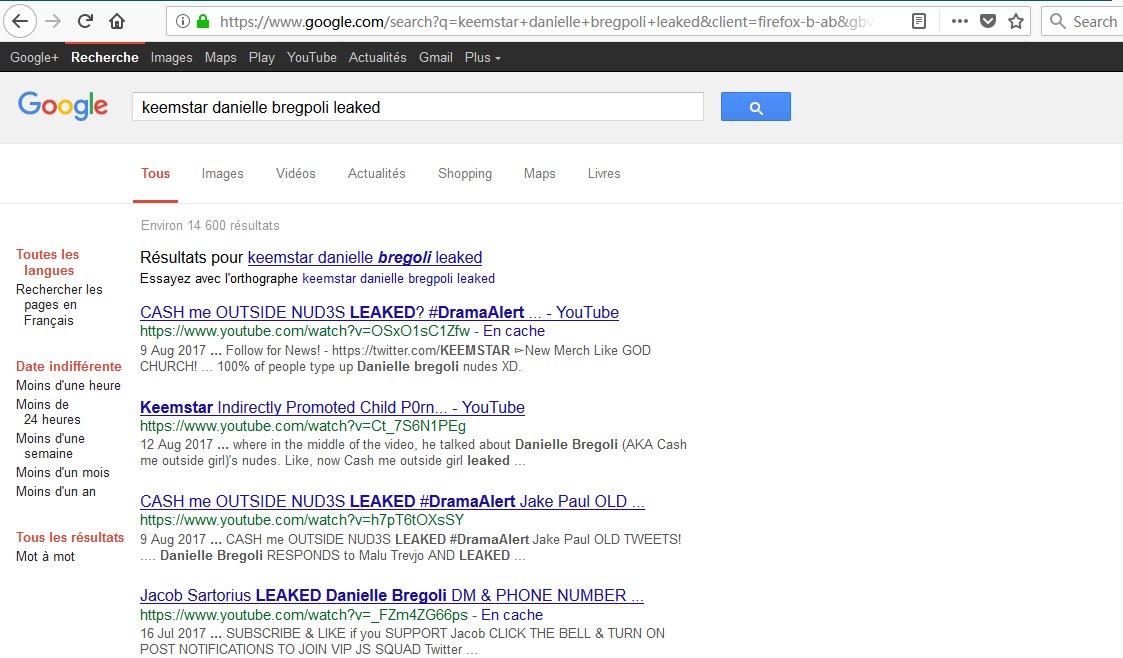1123x658 pixels.
Task: Click the magnifier in Firefox search box
Action: click(x=1058, y=21)
